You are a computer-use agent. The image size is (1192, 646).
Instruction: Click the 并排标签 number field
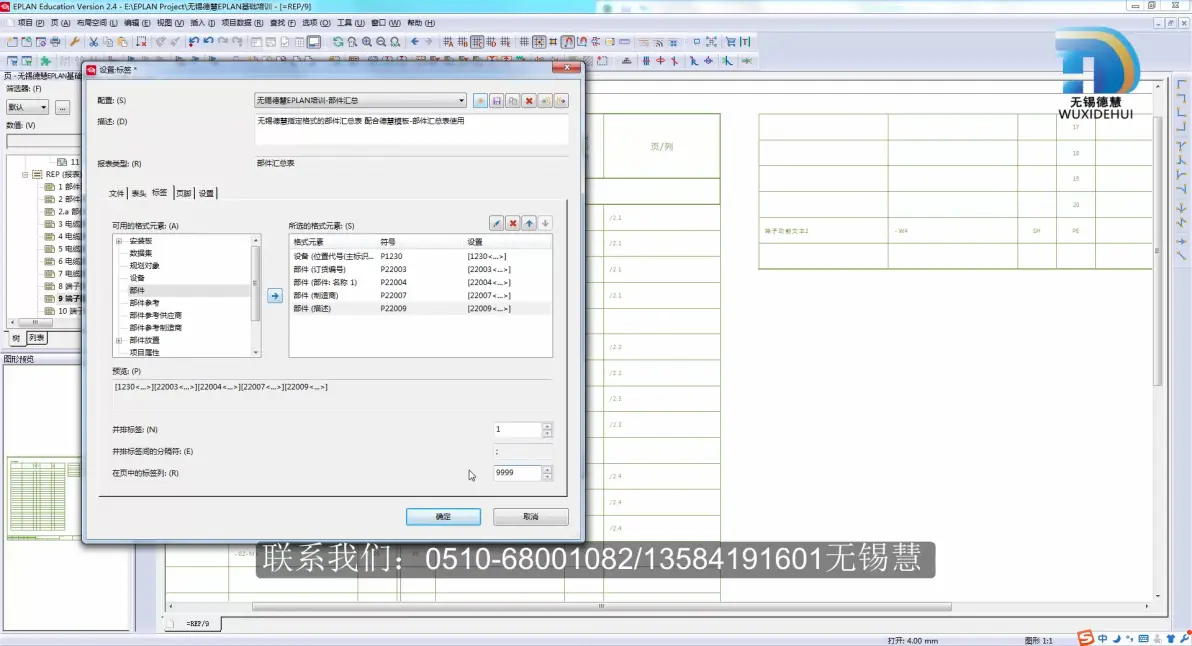517,429
